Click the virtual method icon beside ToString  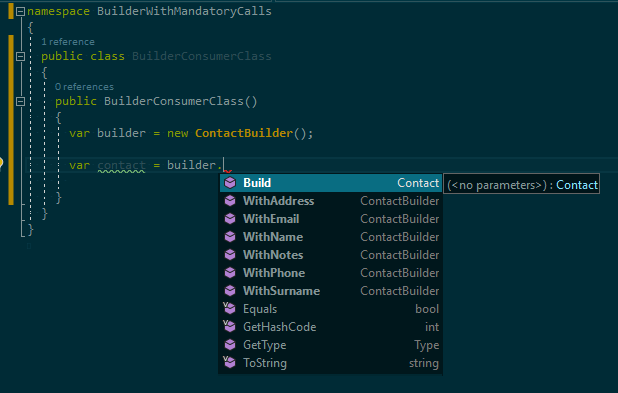coord(229,363)
